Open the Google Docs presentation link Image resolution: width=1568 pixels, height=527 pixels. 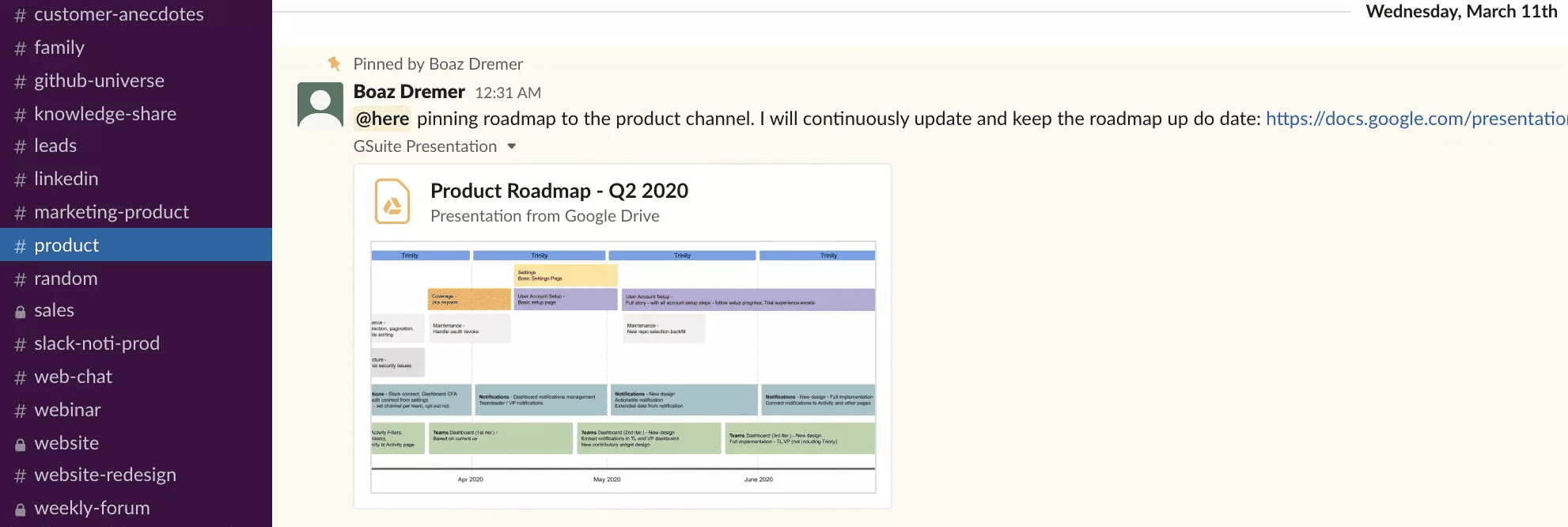click(1416, 118)
